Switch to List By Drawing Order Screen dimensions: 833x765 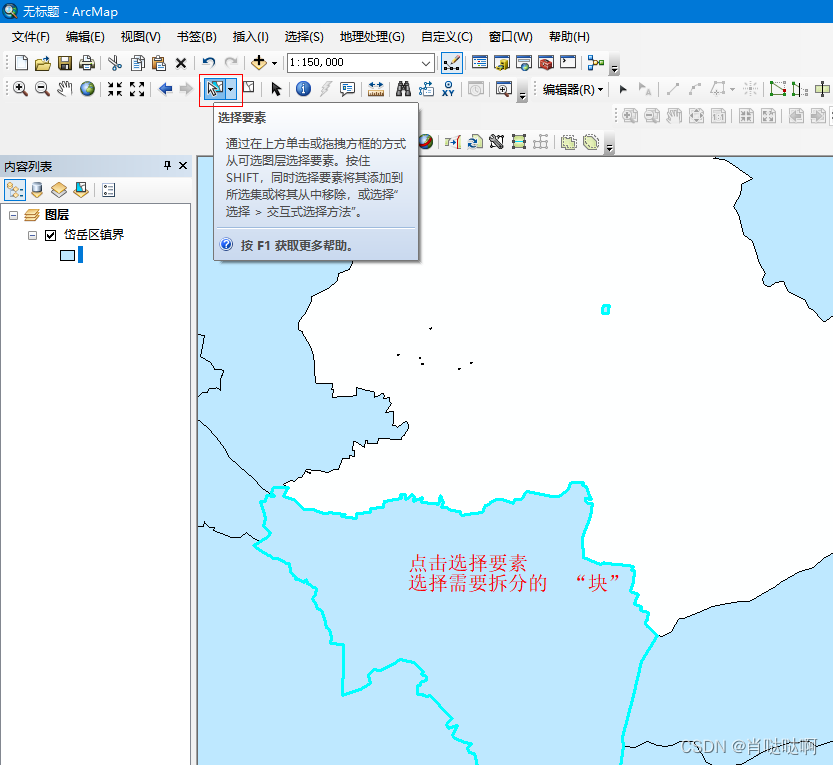[15, 190]
